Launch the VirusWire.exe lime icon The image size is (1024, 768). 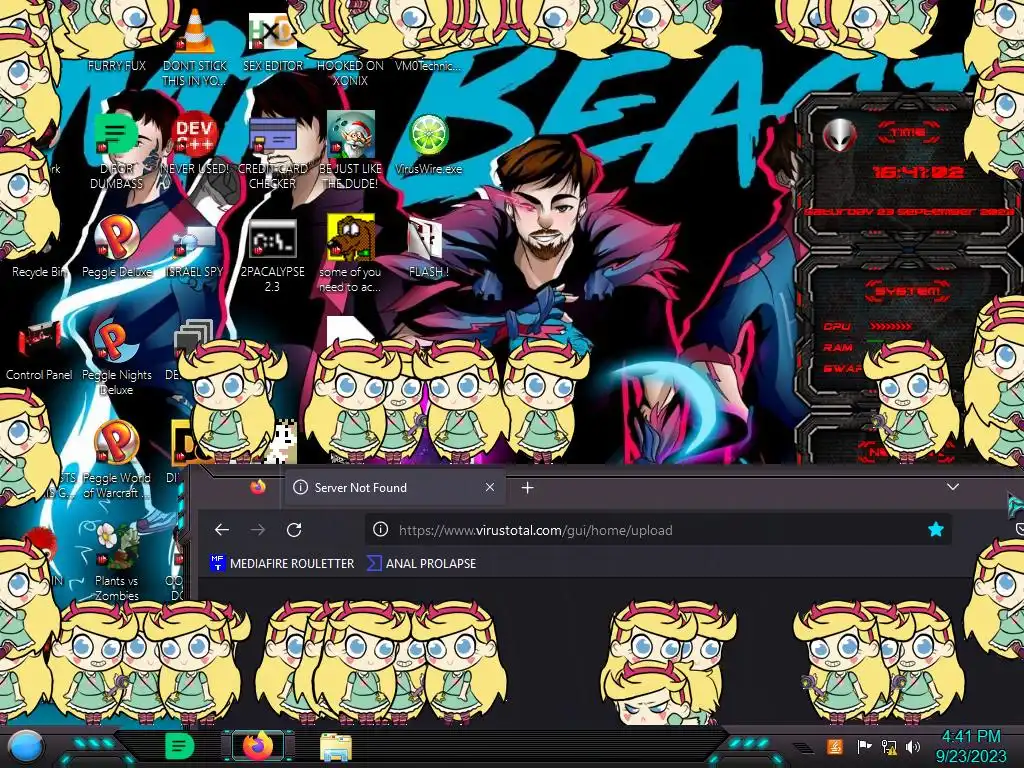coord(428,145)
